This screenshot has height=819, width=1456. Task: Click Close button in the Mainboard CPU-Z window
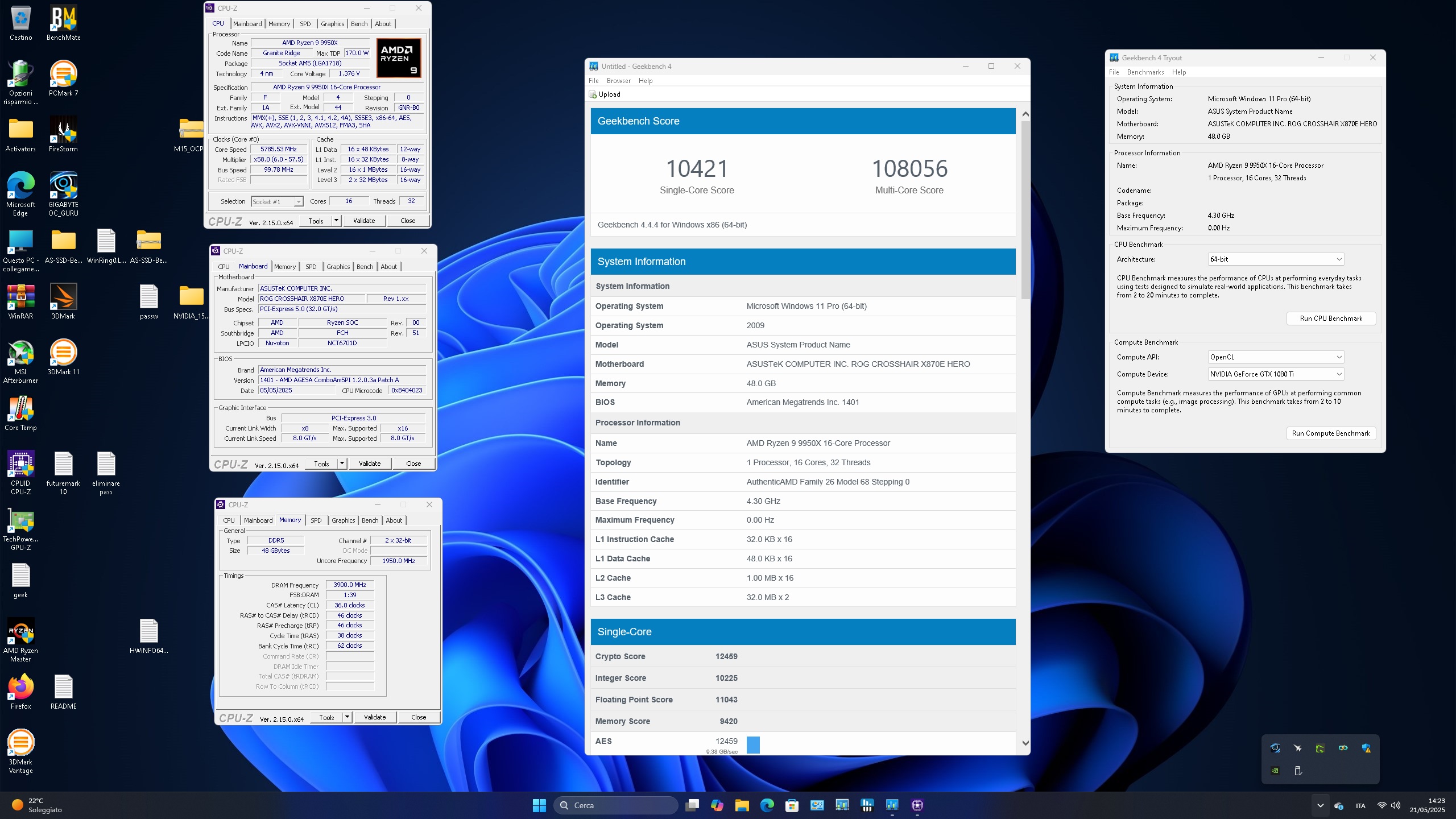[x=413, y=464]
